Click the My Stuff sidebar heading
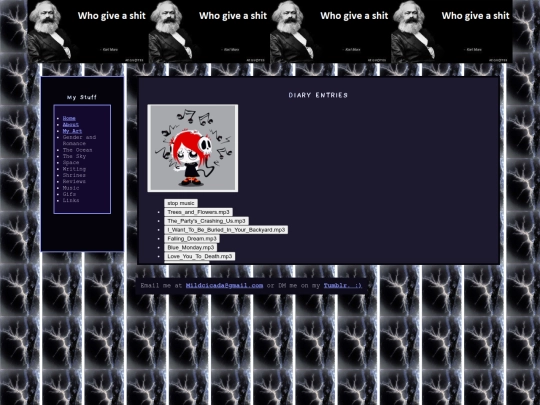Screen dimensions: 540x405 tap(82, 97)
